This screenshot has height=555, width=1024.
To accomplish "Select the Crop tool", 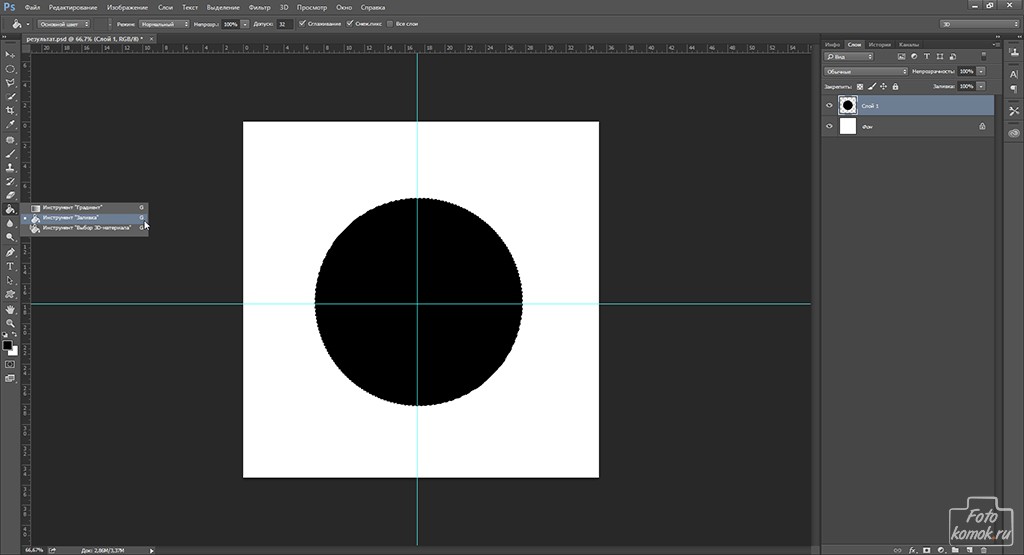I will 10,110.
